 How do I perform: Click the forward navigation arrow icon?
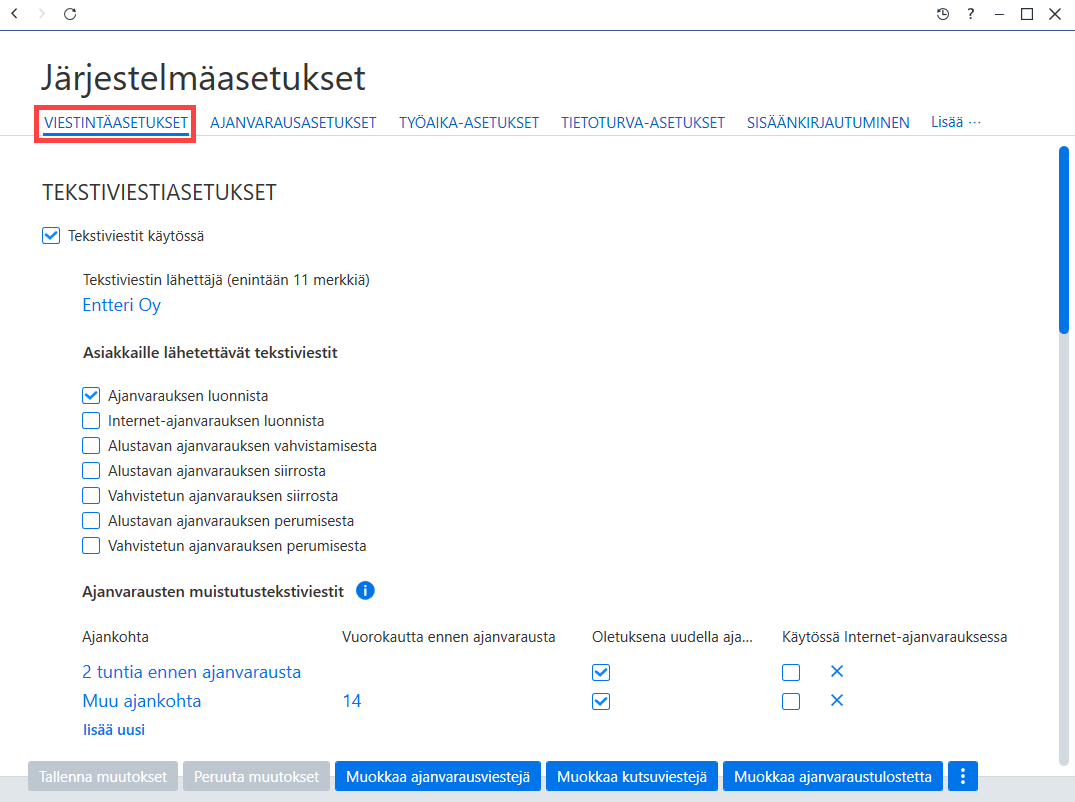coord(42,14)
